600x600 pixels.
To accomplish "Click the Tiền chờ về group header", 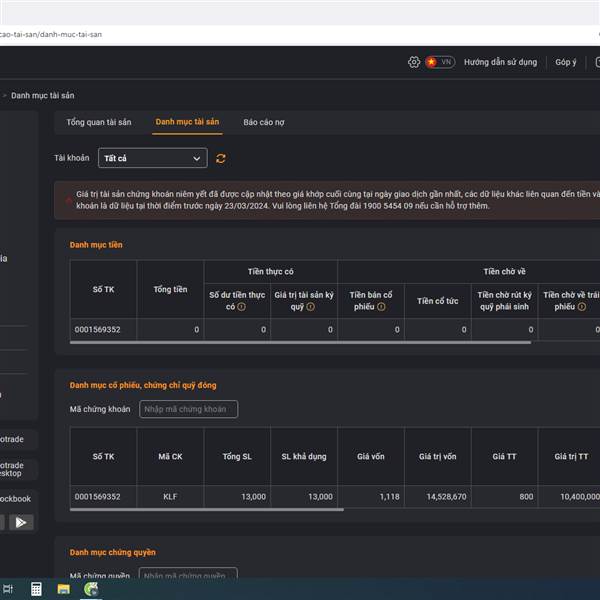I will pyautogui.click(x=504, y=272).
